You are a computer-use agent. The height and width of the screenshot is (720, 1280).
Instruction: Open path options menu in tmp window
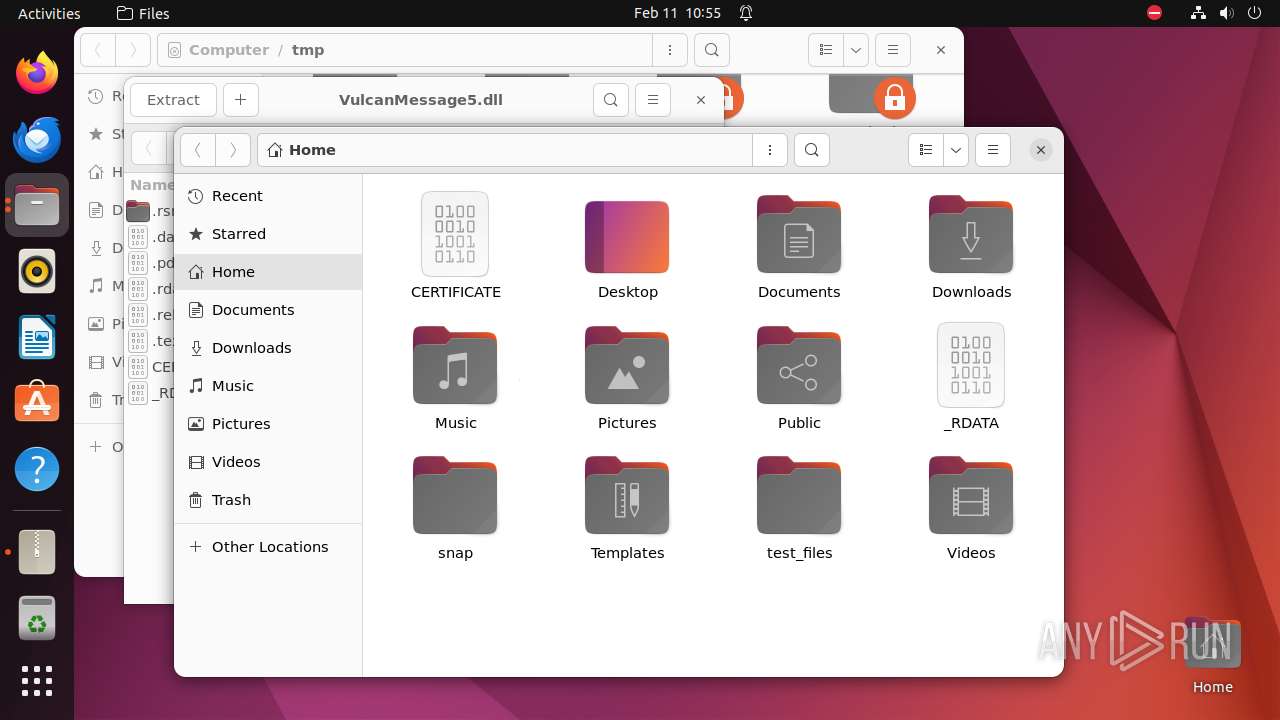click(x=669, y=50)
